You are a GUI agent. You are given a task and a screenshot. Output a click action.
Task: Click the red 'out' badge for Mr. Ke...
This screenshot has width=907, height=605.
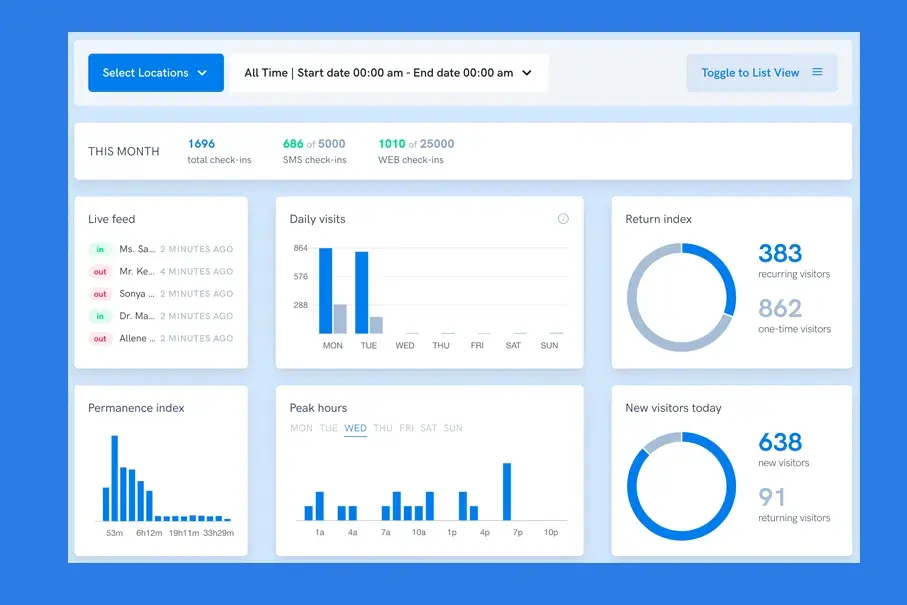(x=100, y=272)
